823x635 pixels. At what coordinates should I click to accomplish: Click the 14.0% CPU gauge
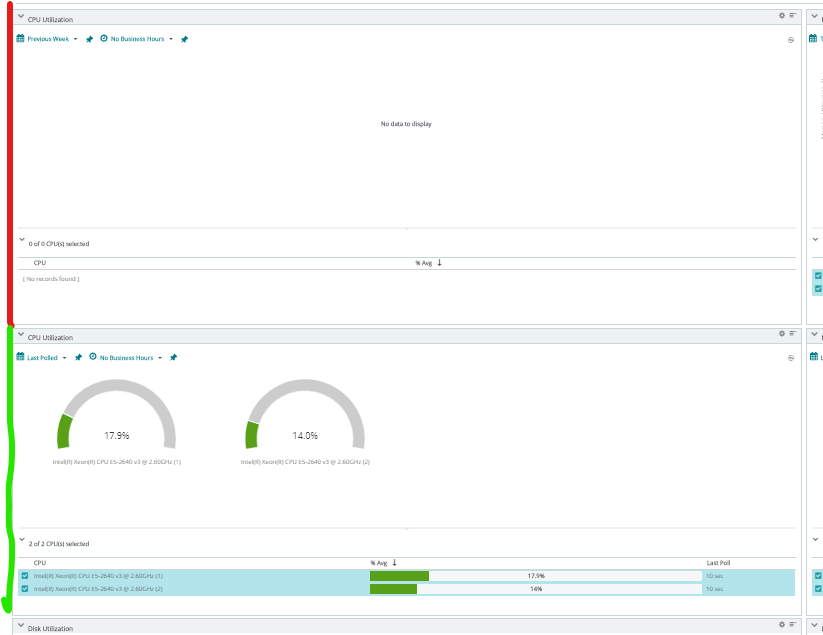[x=305, y=415]
